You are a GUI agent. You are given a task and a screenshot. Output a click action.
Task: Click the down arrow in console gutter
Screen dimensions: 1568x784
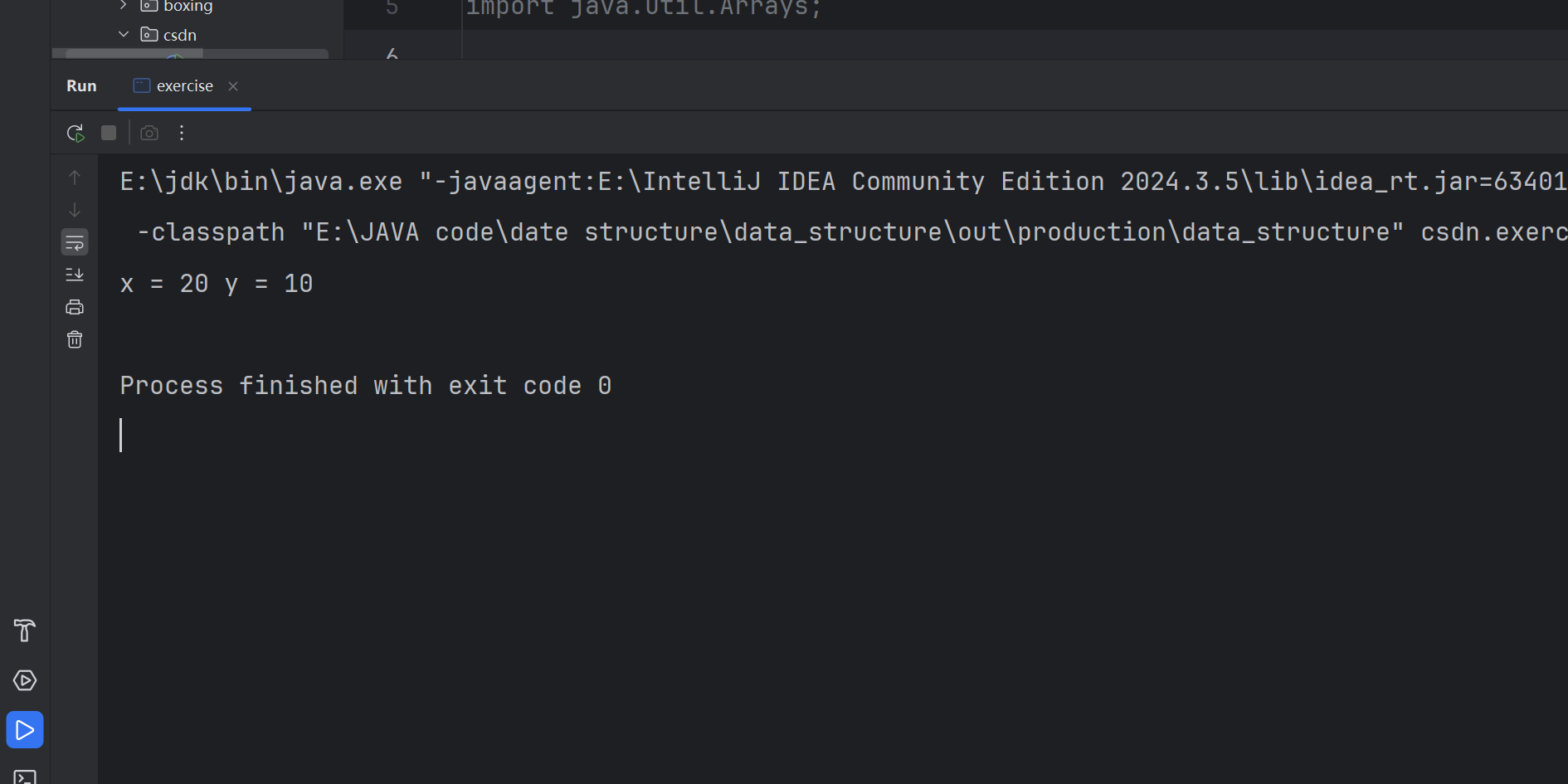pyautogui.click(x=75, y=210)
